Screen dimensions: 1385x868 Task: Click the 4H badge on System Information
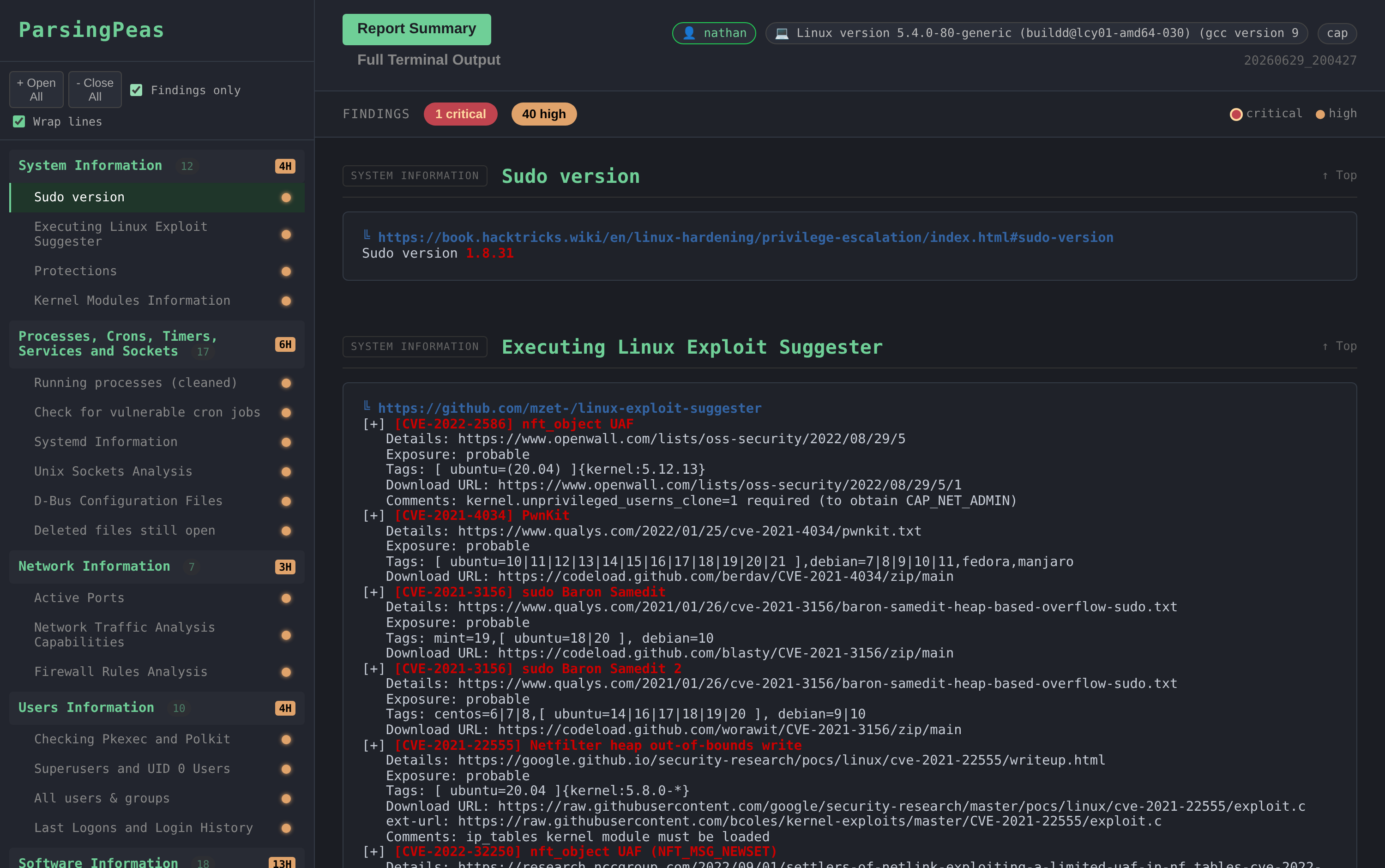click(285, 166)
